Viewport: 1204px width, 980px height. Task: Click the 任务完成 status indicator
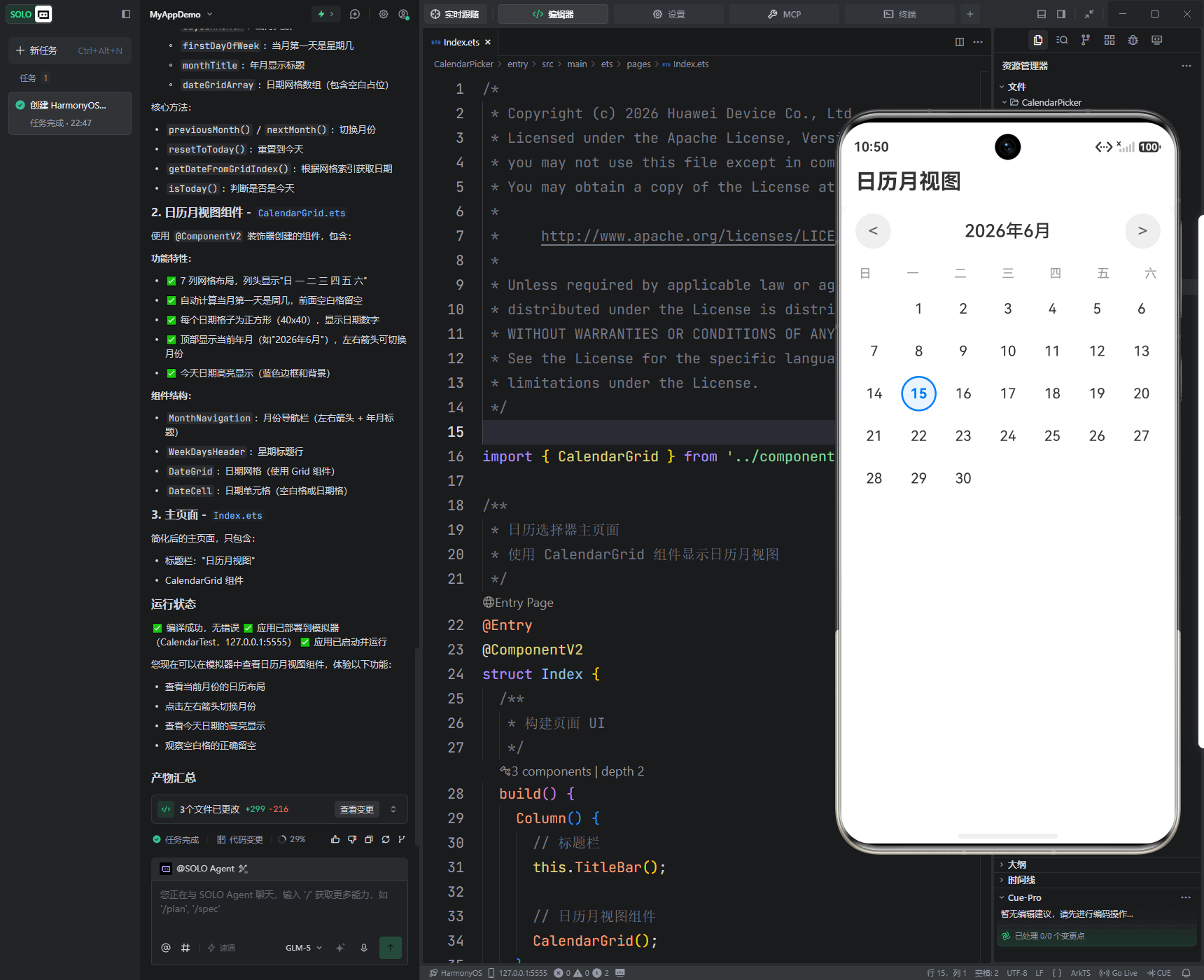(176, 839)
